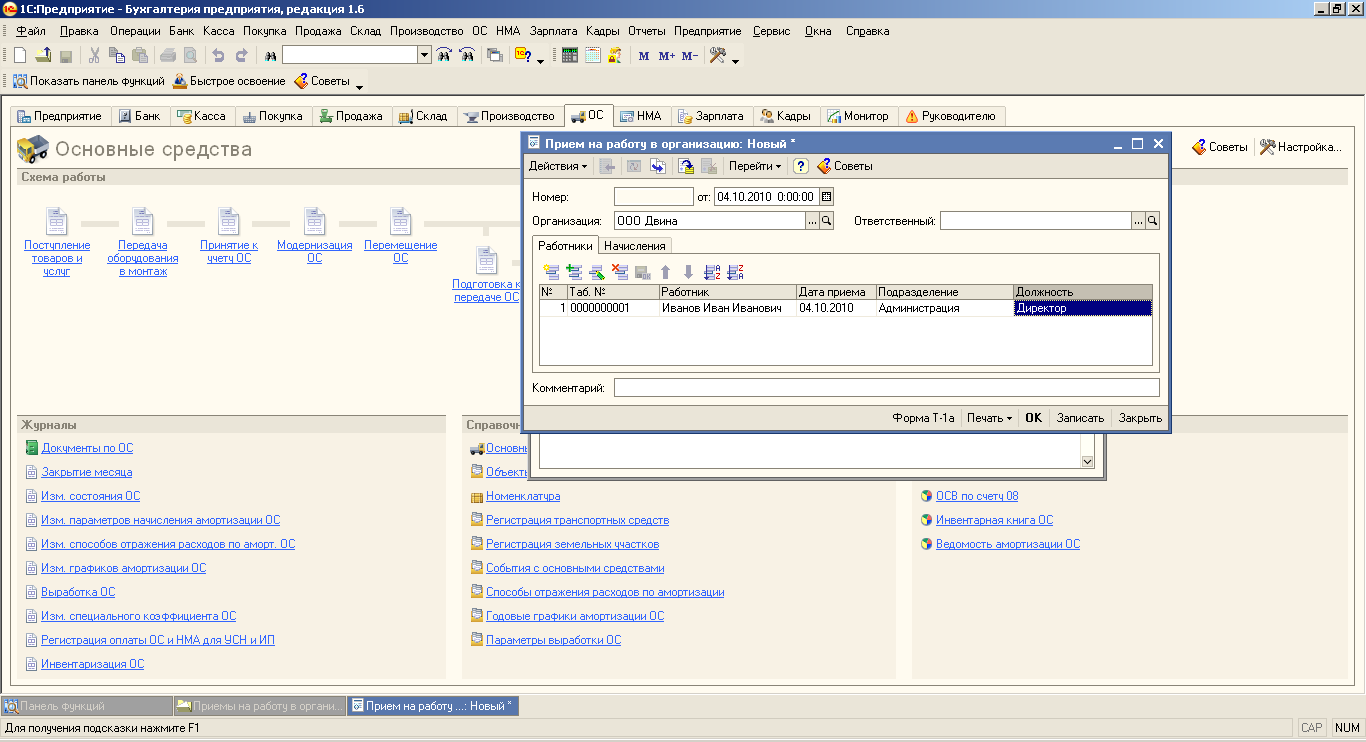This screenshot has height=742, width=1366.
Task: Open the Печать dropdown
Action: coord(990,418)
